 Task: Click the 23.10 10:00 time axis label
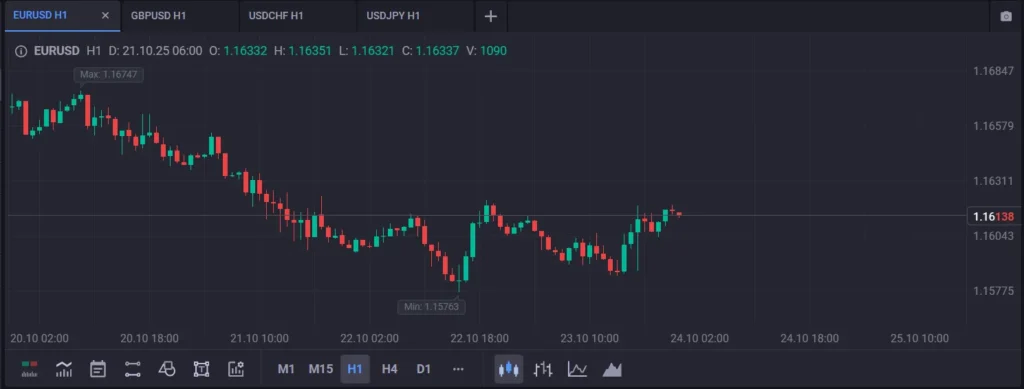590,339
